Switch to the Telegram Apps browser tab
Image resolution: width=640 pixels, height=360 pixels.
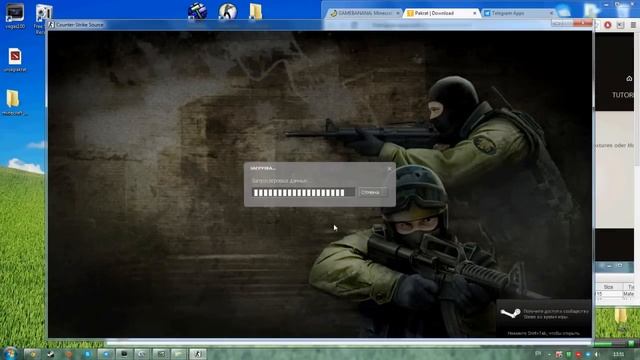pyautogui.click(x=518, y=13)
